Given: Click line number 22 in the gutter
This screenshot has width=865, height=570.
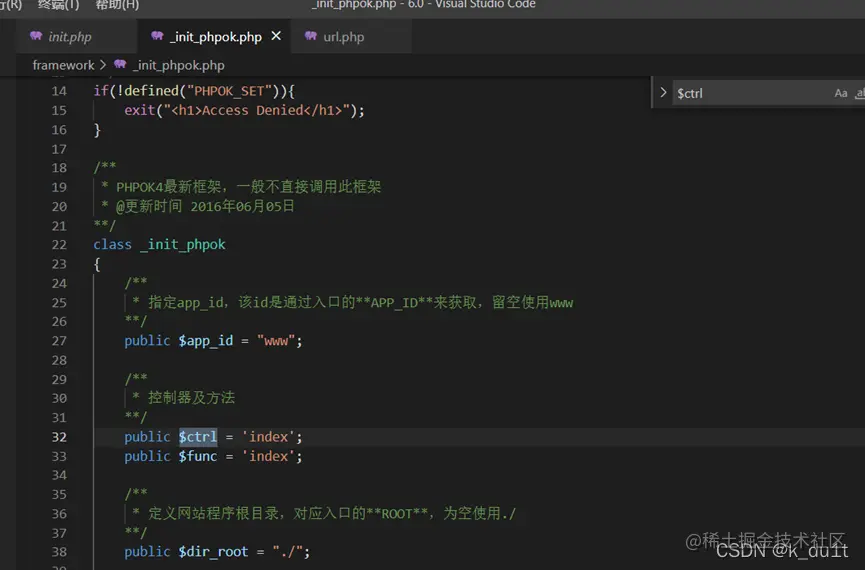Looking at the screenshot, I should (x=59, y=244).
